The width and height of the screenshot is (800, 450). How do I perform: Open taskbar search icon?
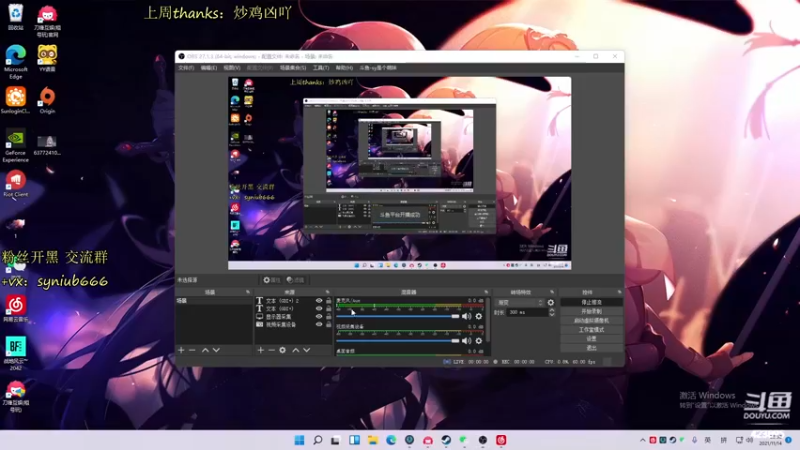(x=317, y=440)
